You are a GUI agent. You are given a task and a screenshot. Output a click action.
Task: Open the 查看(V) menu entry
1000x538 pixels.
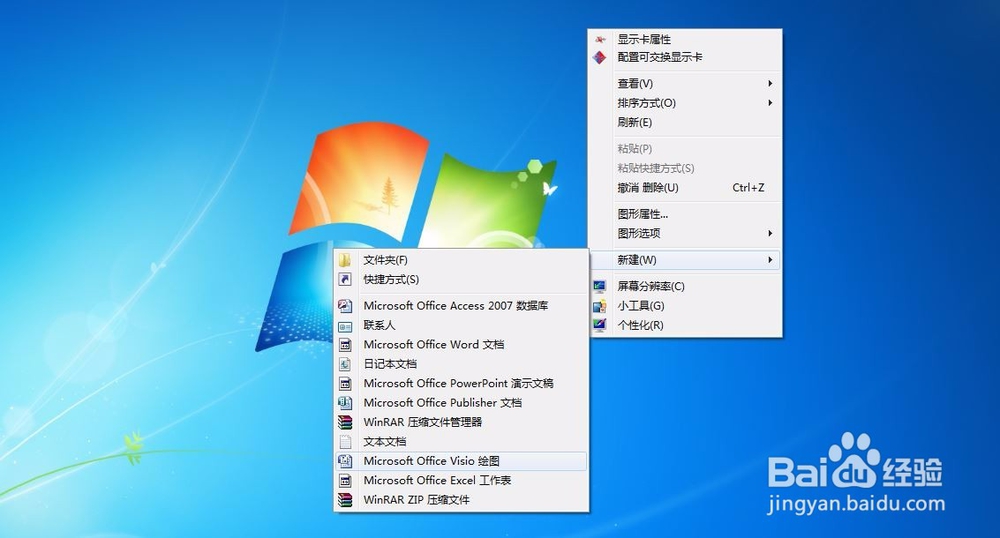point(685,84)
